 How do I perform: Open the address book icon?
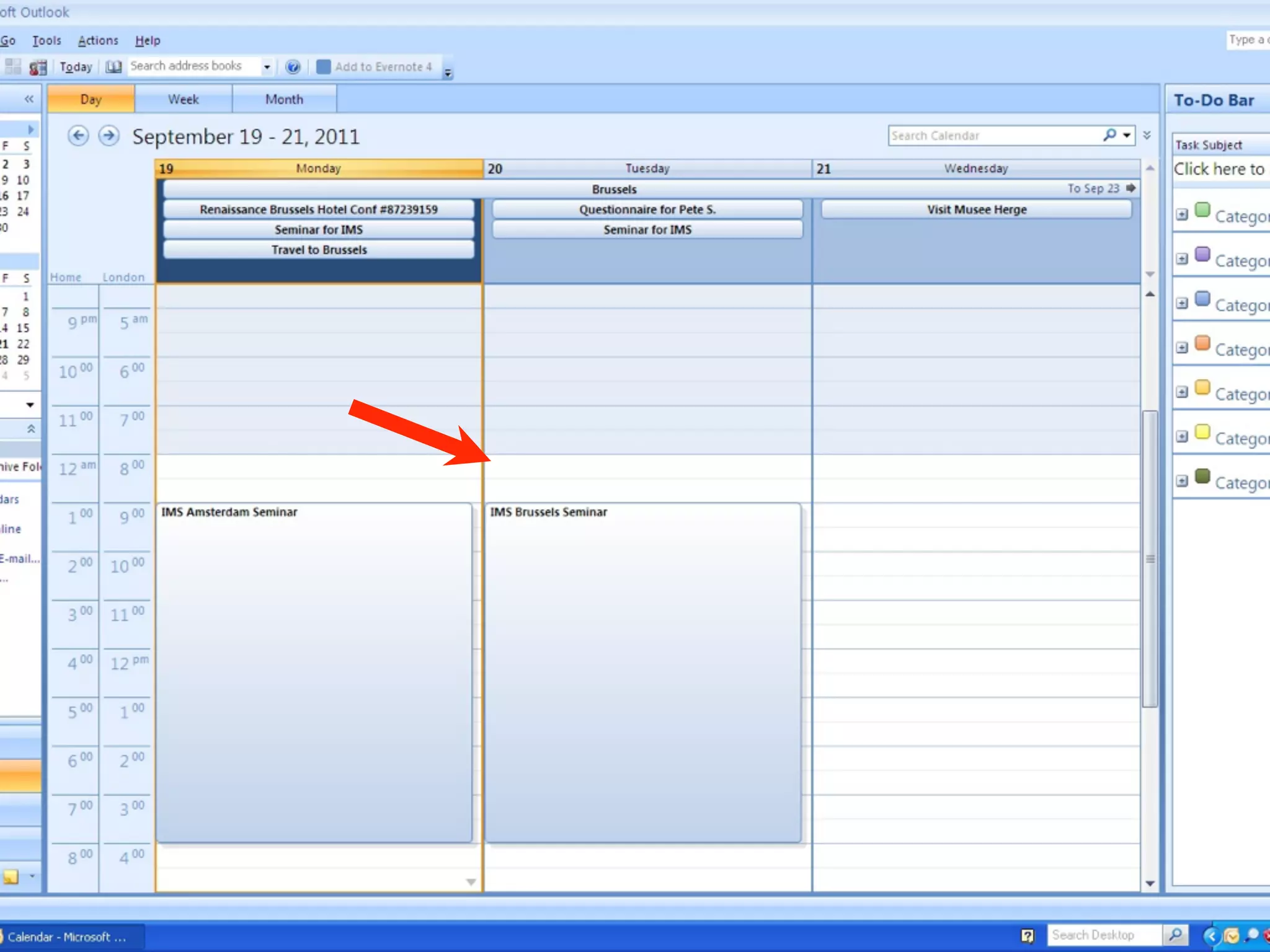click(113, 67)
